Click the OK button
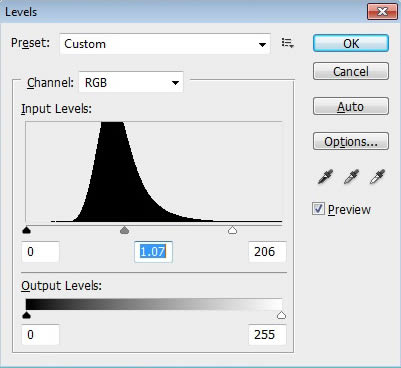This screenshot has height=368, width=401. point(351,43)
